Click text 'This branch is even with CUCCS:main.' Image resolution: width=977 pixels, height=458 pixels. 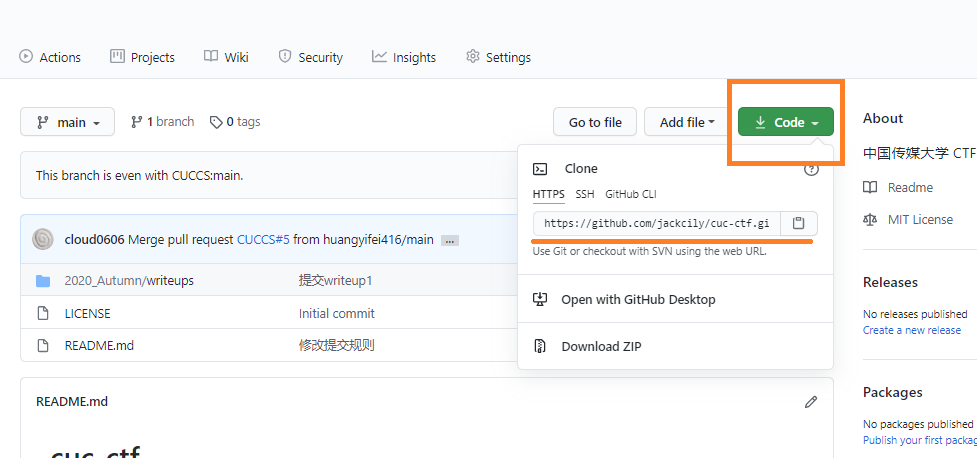tap(140, 176)
